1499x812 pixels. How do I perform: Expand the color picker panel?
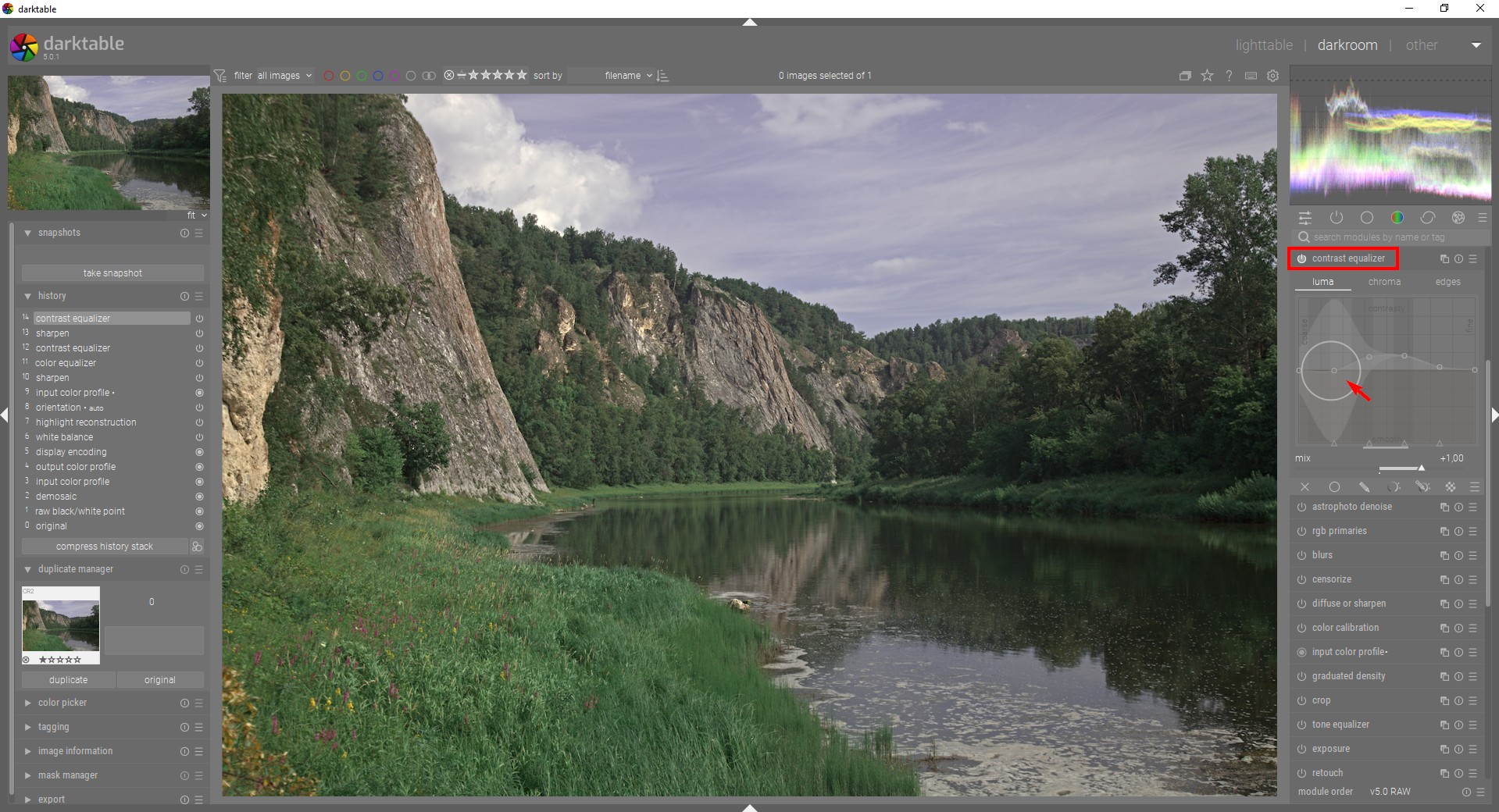click(x=62, y=703)
